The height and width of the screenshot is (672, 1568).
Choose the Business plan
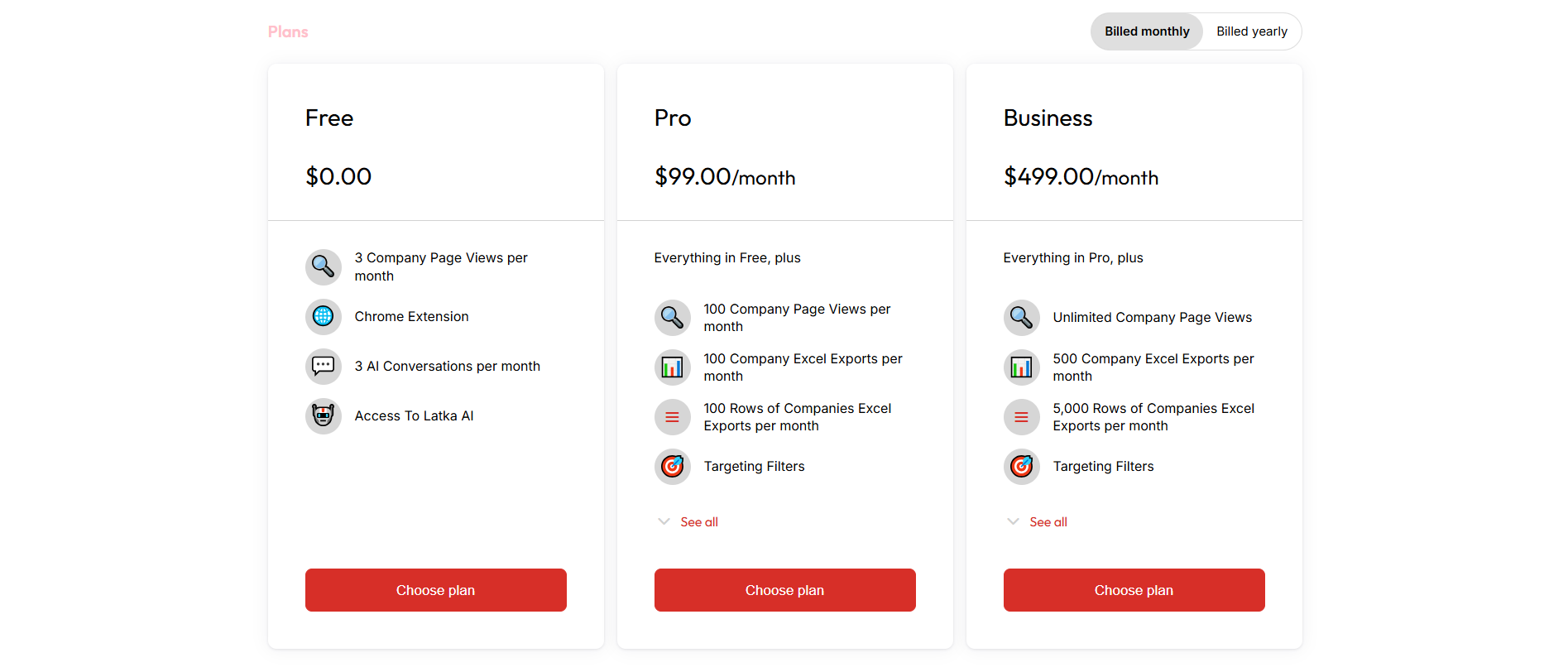[1134, 590]
